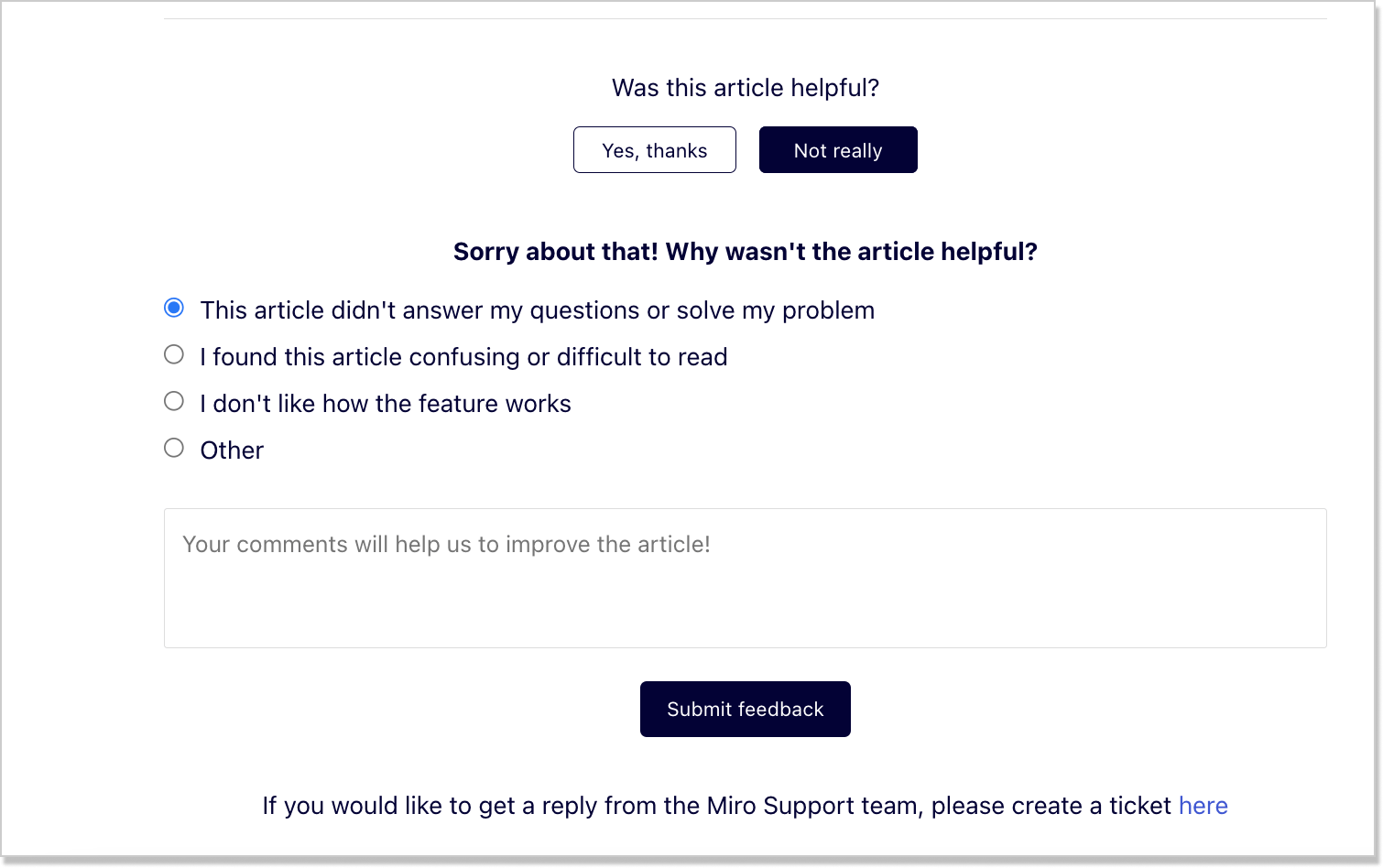Image resolution: width=1383 pixels, height=868 pixels.
Task: Click the "Miro Support team" words in the footer
Action: tap(812, 806)
